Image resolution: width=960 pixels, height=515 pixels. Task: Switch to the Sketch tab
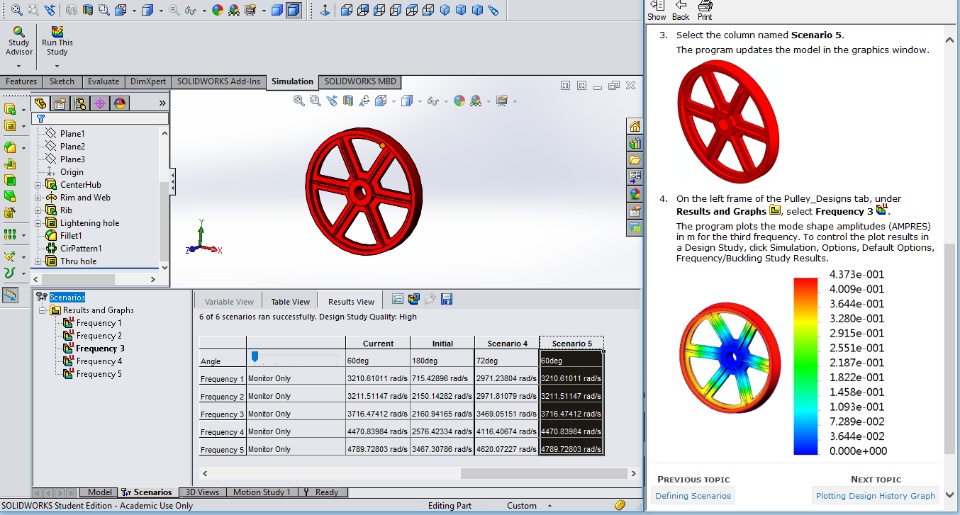(x=62, y=81)
